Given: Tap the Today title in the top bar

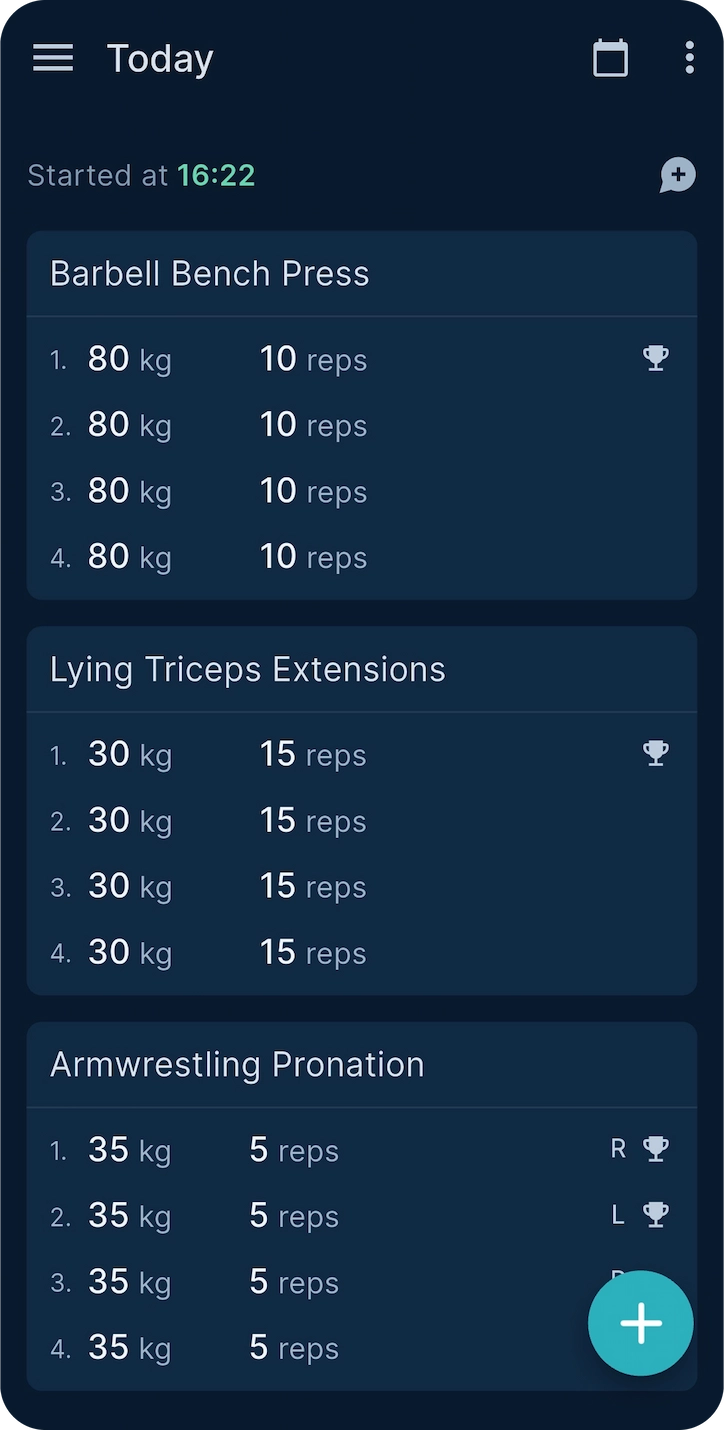Looking at the screenshot, I should click(160, 58).
